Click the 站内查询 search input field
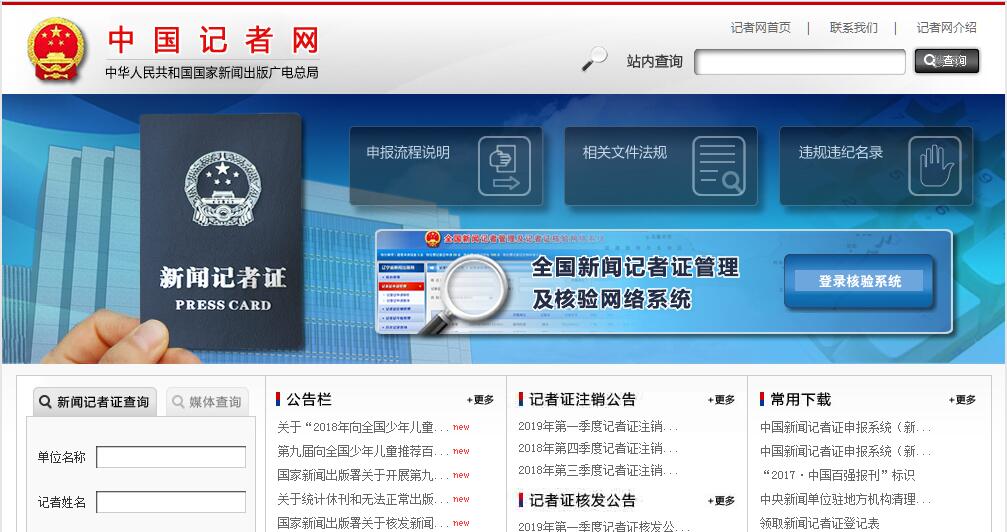Image resolution: width=1007 pixels, height=532 pixels. click(799, 62)
